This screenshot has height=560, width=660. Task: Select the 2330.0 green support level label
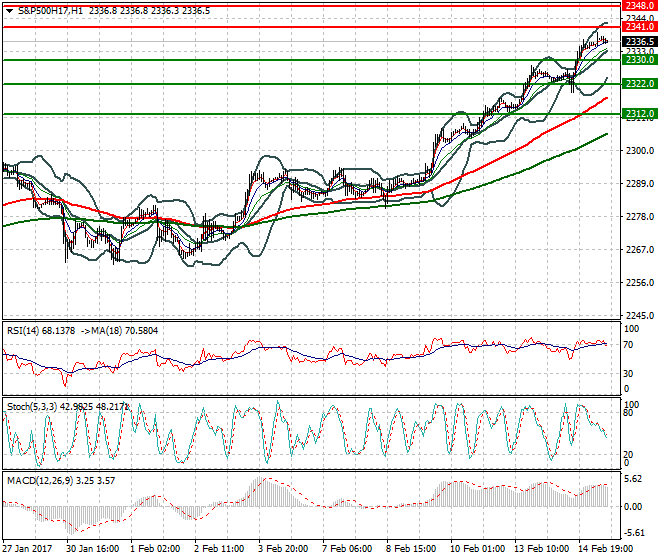point(640,60)
